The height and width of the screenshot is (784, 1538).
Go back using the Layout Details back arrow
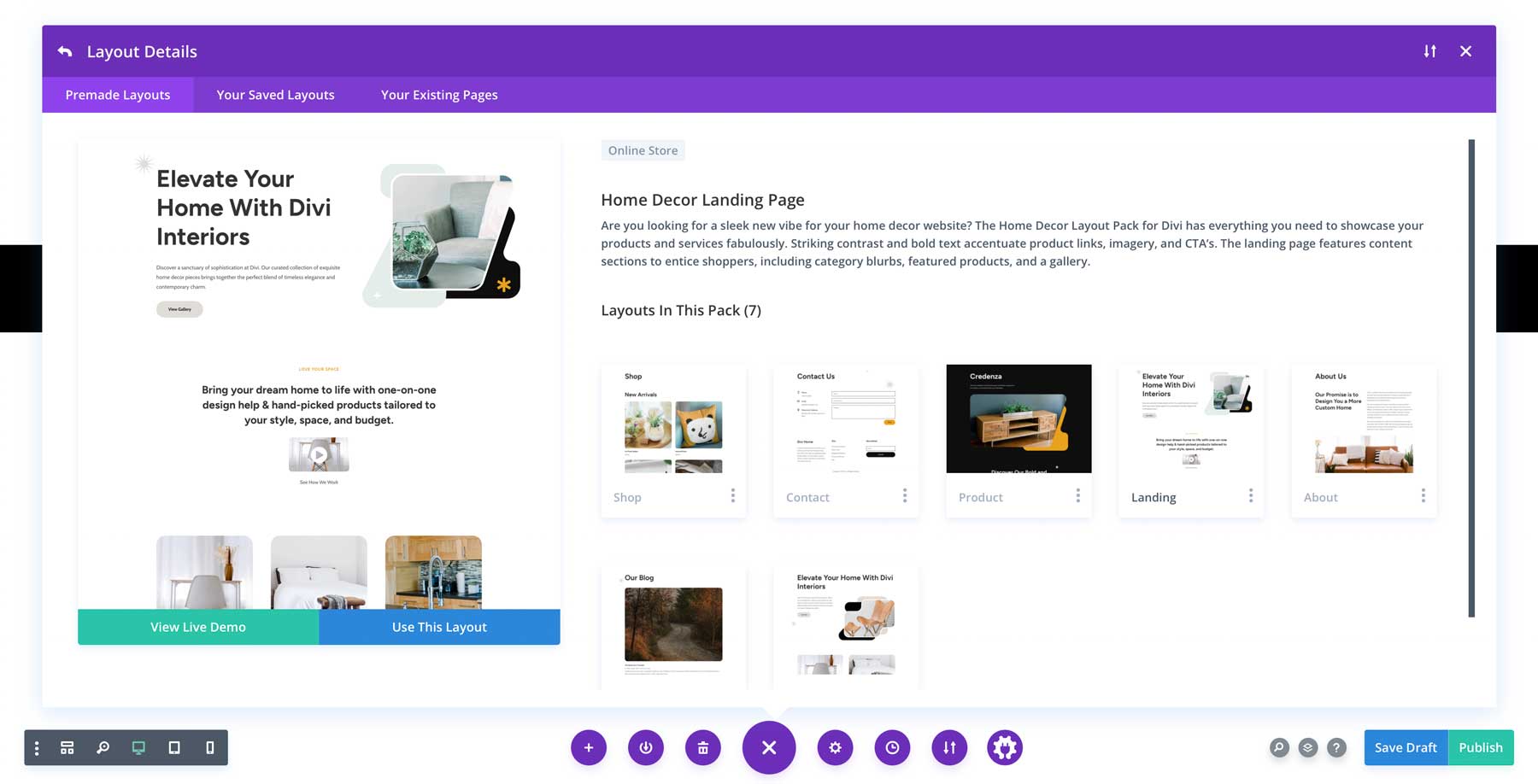tap(66, 51)
